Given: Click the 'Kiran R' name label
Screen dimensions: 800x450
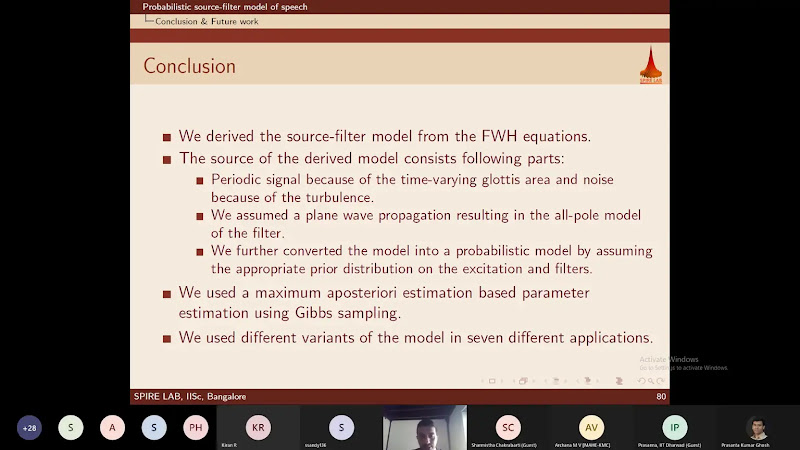Looking at the screenshot, I should coord(229,445).
